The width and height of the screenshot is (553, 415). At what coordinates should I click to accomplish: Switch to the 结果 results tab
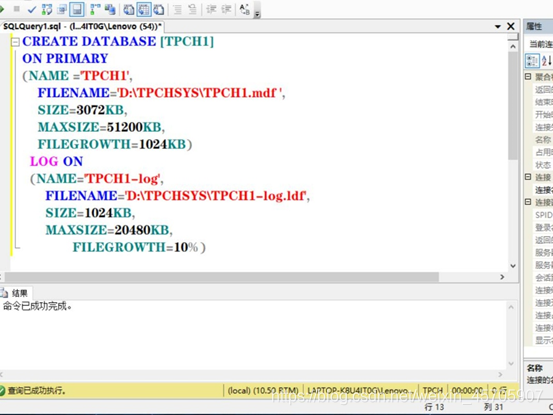pos(16,293)
